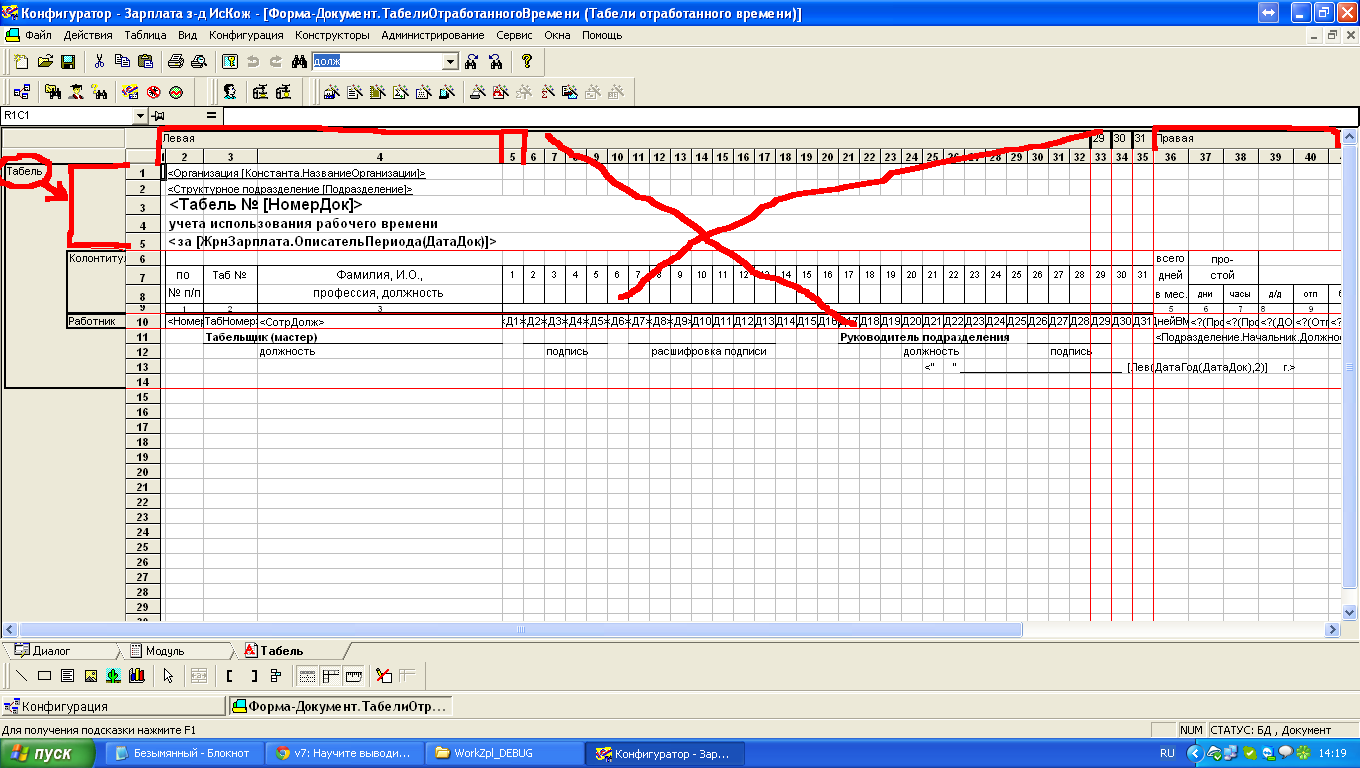
Task: Open the Действия menu
Action: point(87,35)
